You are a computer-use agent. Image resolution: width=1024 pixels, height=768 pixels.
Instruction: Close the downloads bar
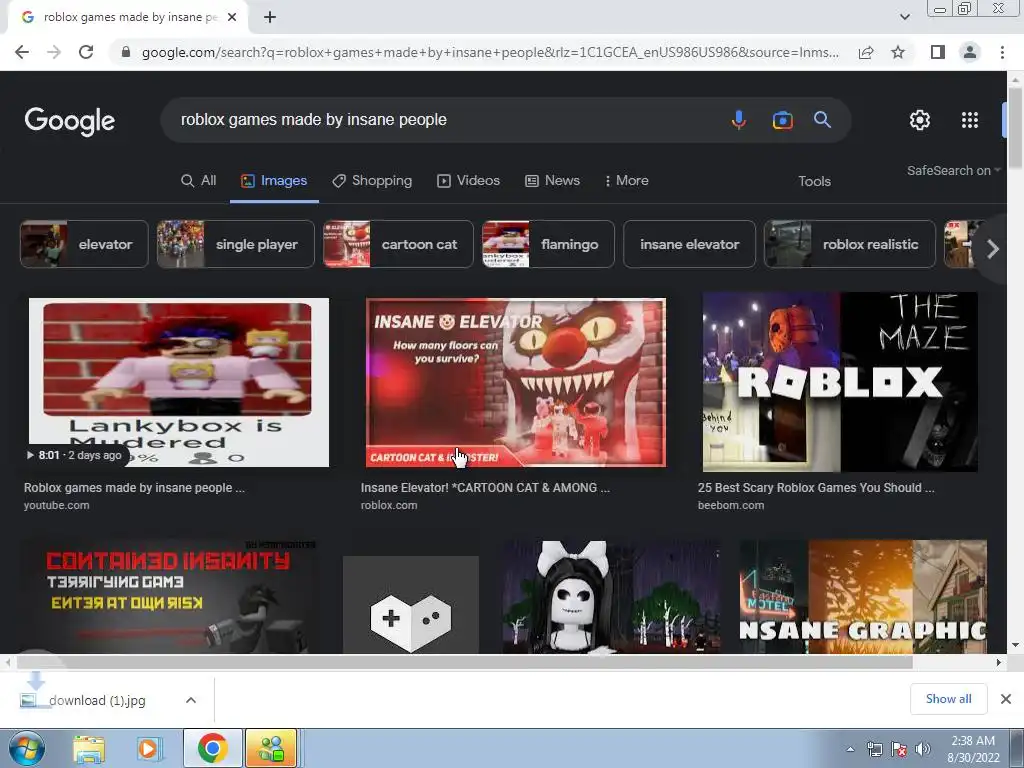(1006, 699)
